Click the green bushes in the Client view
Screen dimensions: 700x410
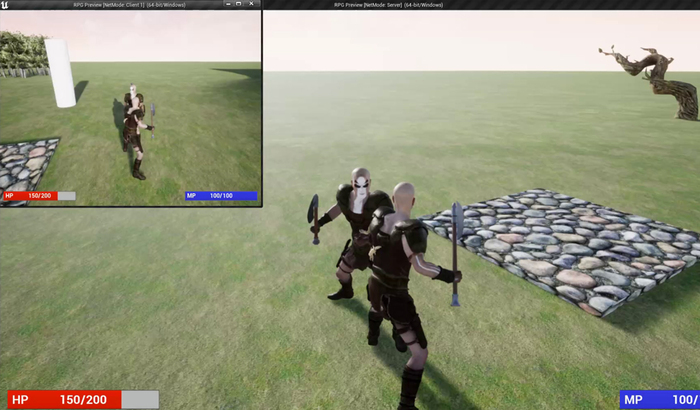coord(22,52)
